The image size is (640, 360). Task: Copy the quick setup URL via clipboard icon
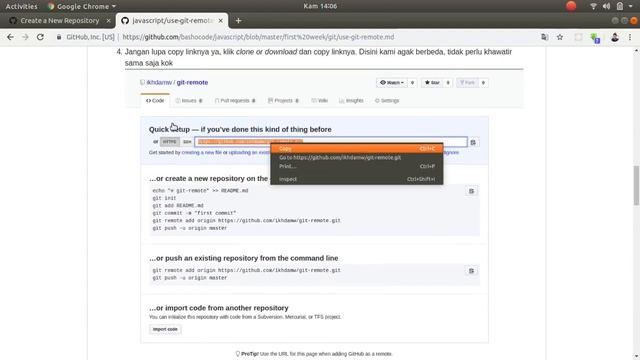coord(473,142)
